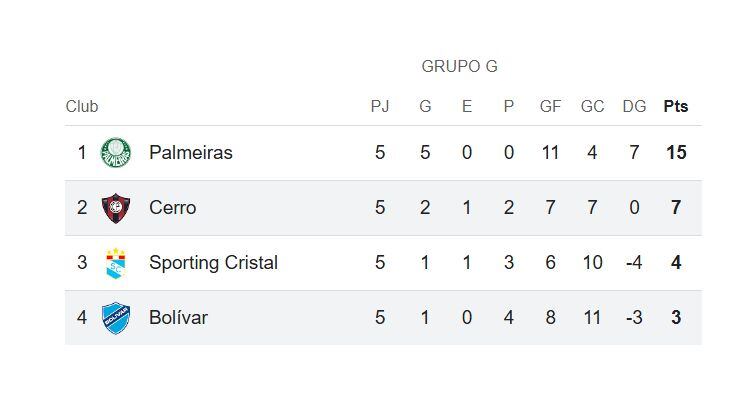Image resolution: width=752 pixels, height=420 pixels.
Task: Click the GC column header
Action: [x=592, y=107]
